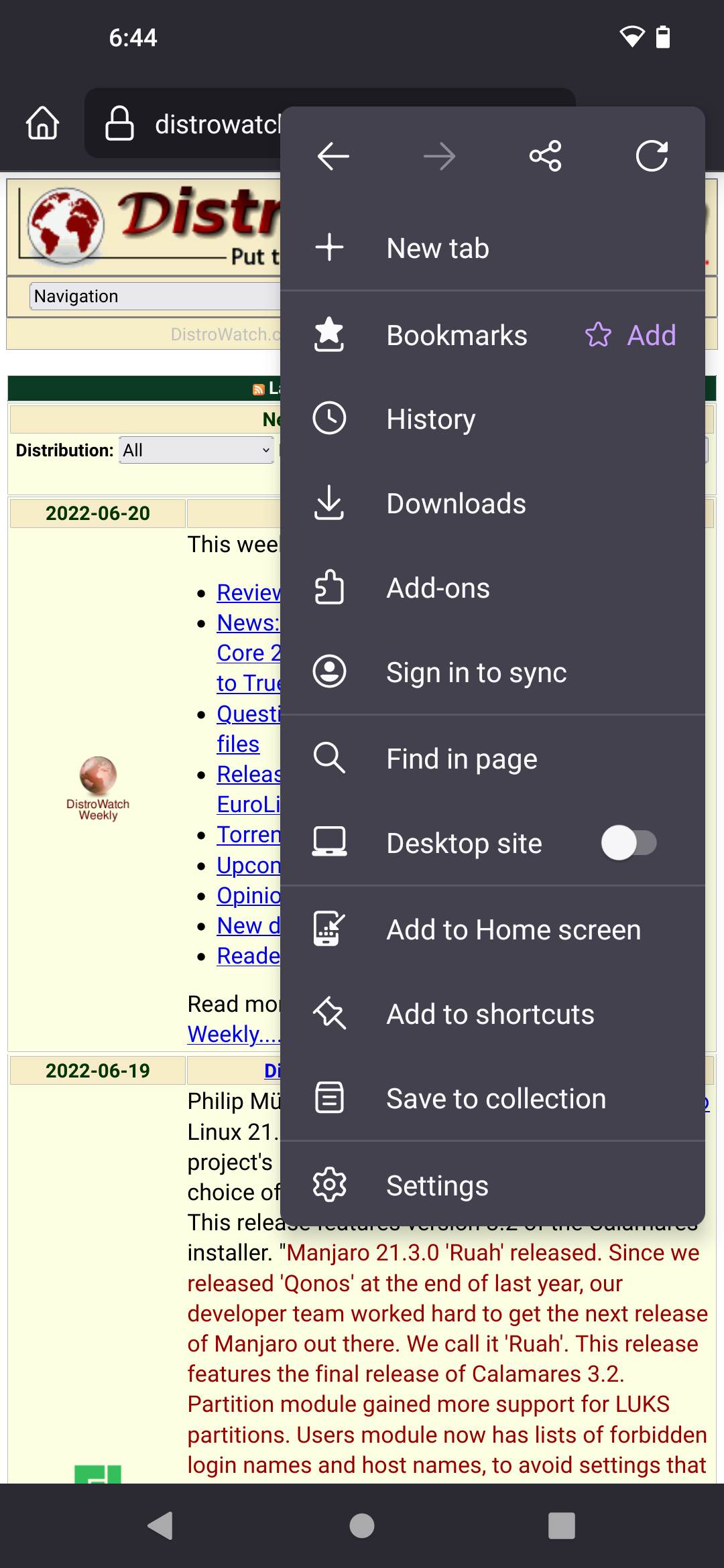The image size is (724, 1568).
Task: Choose Find in page
Action: click(493, 759)
